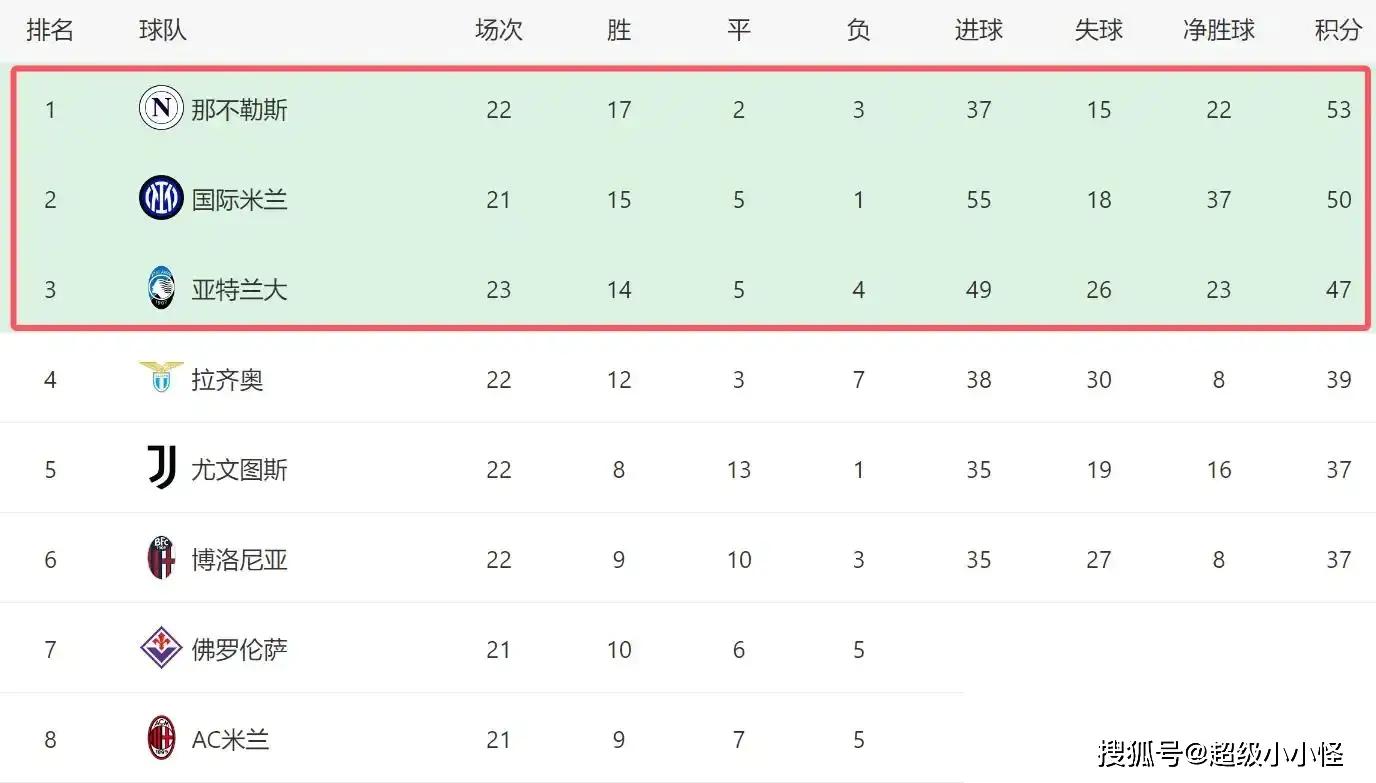Image resolution: width=1376 pixels, height=783 pixels.
Task: Click the Juventus J logo
Action: [x=161, y=468]
